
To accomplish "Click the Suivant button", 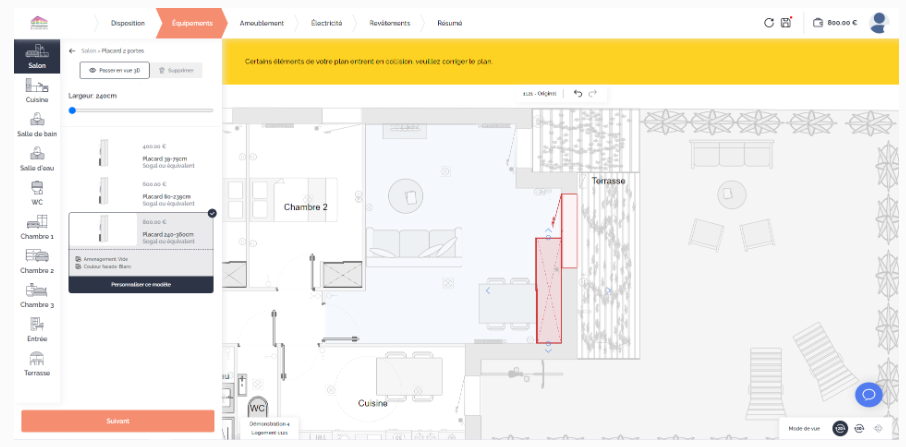I will point(118,421).
